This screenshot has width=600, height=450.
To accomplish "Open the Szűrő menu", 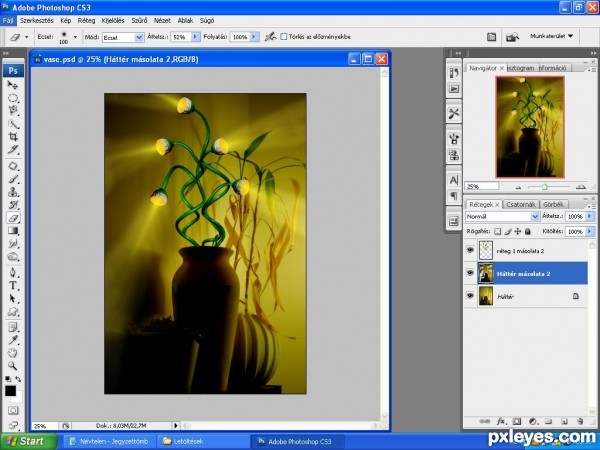I will point(139,20).
